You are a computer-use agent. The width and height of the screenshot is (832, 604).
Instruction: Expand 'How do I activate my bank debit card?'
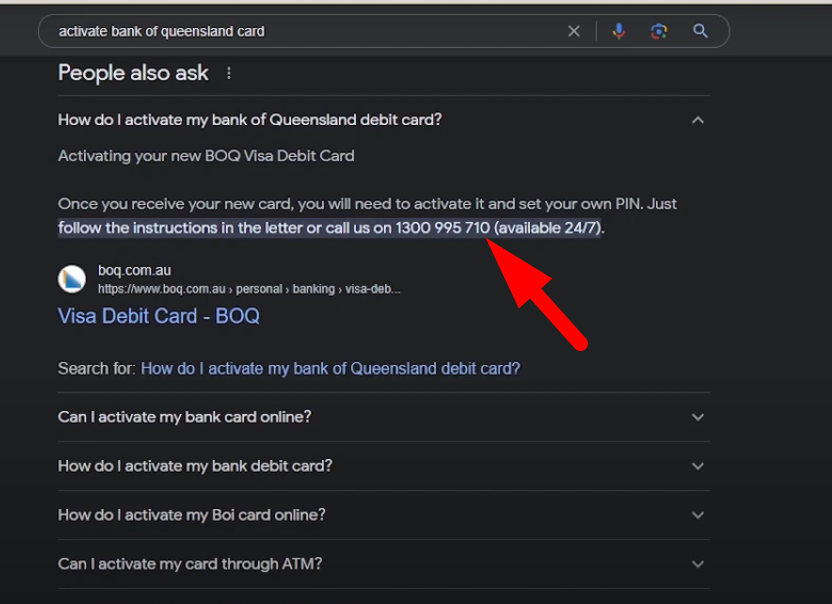(x=384, y=466)
